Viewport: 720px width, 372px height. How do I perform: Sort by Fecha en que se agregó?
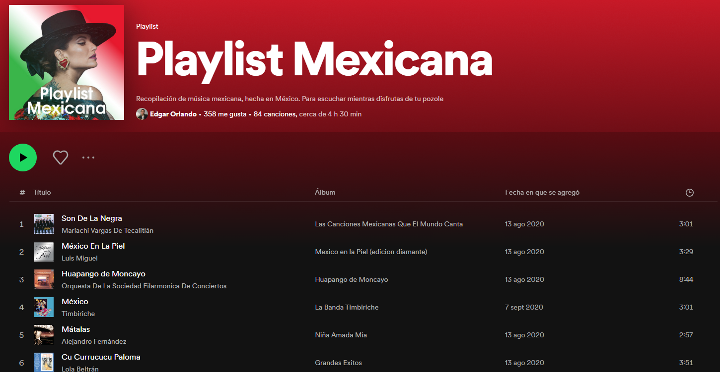click(542, 192)
